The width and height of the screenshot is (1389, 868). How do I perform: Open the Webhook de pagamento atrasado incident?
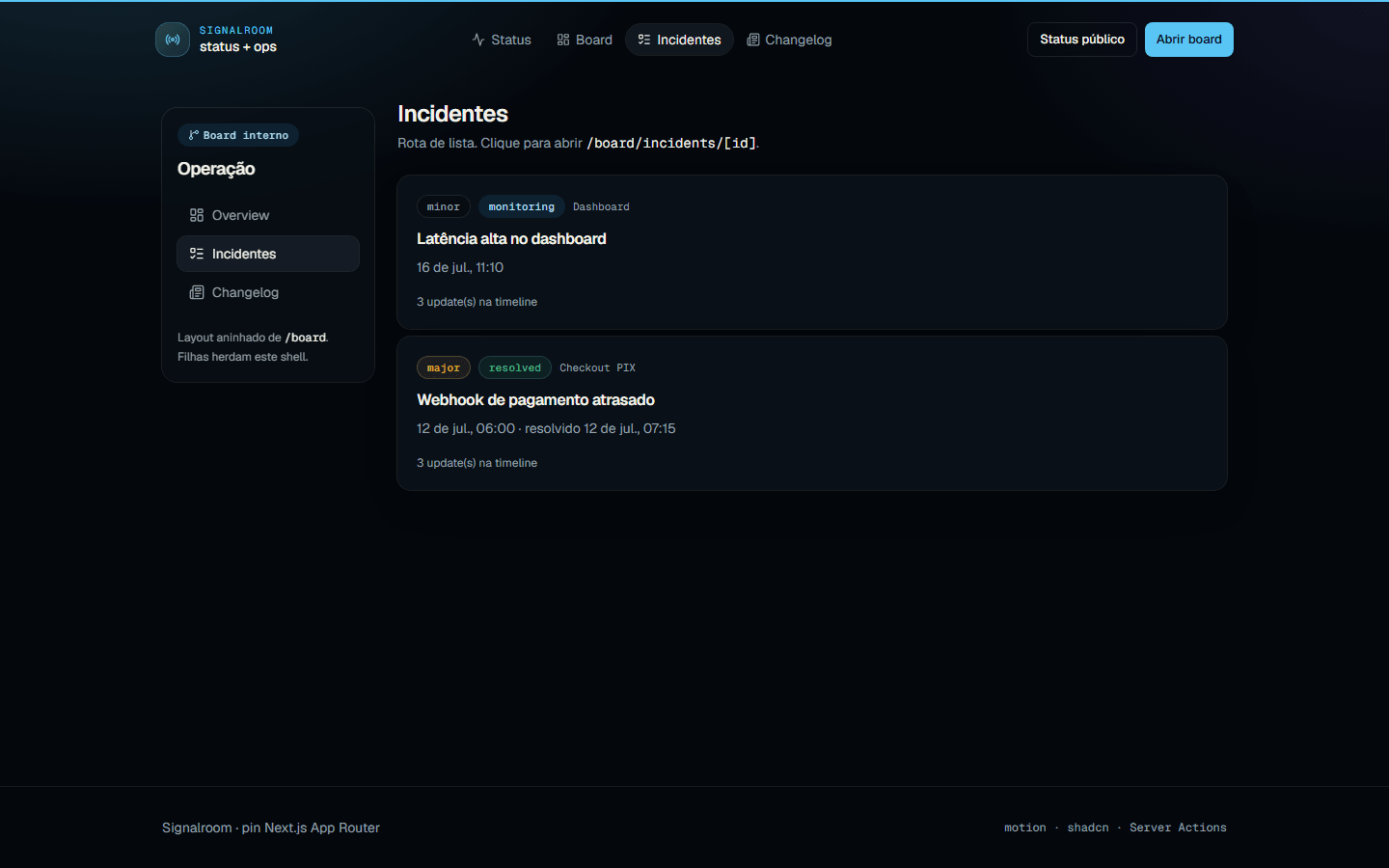point(812,413)
